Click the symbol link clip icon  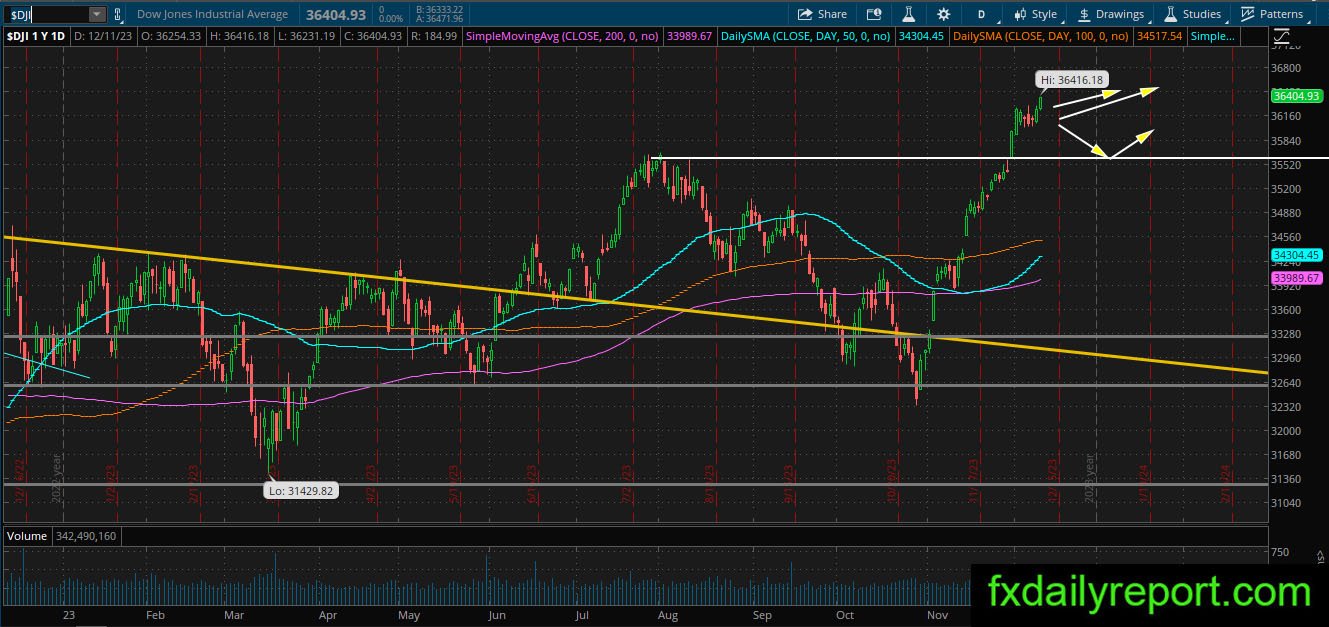click(119, 14)
